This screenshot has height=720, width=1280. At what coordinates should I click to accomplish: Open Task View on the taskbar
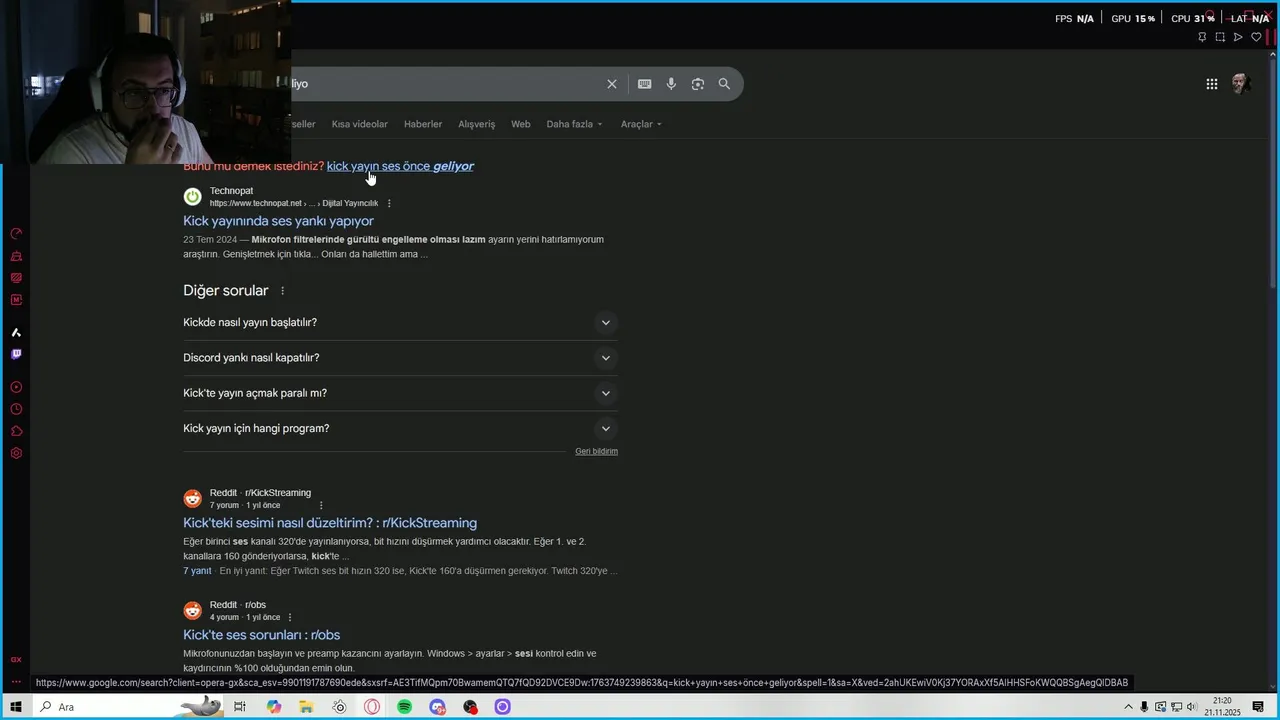point(240,707)
